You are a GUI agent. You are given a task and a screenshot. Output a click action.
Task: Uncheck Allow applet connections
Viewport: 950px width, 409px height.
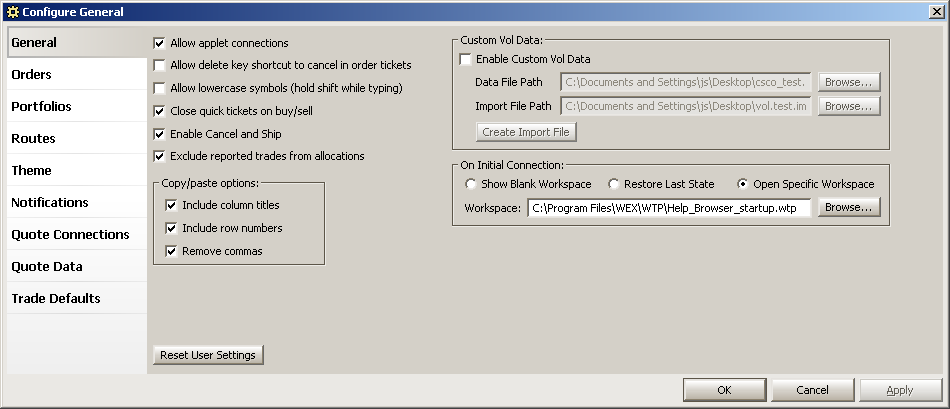(159, 43)
